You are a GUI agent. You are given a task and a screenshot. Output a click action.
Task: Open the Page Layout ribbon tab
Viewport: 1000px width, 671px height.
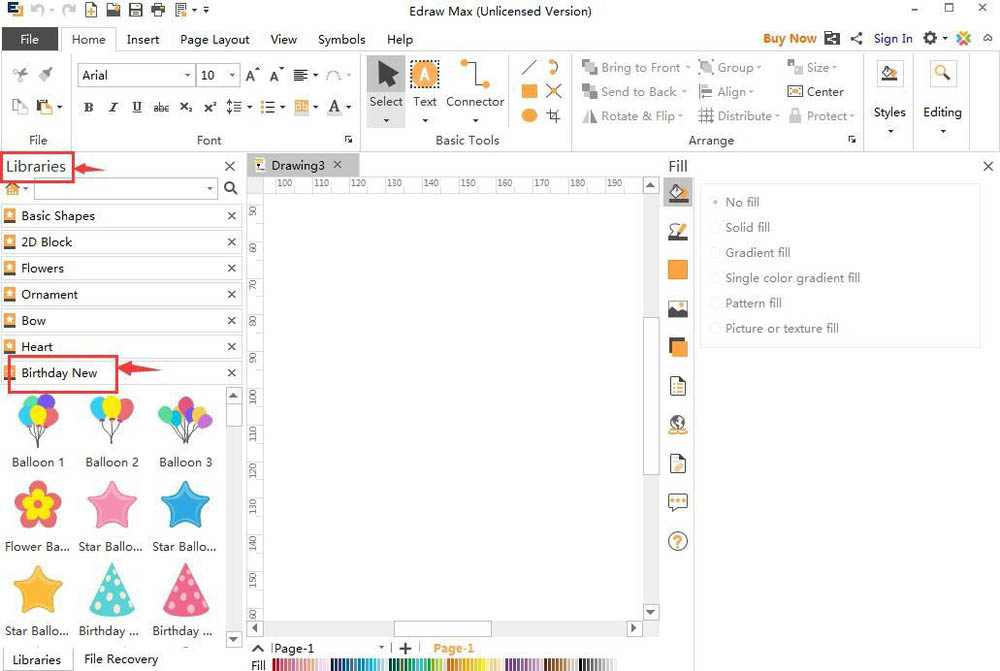point(215,39)
